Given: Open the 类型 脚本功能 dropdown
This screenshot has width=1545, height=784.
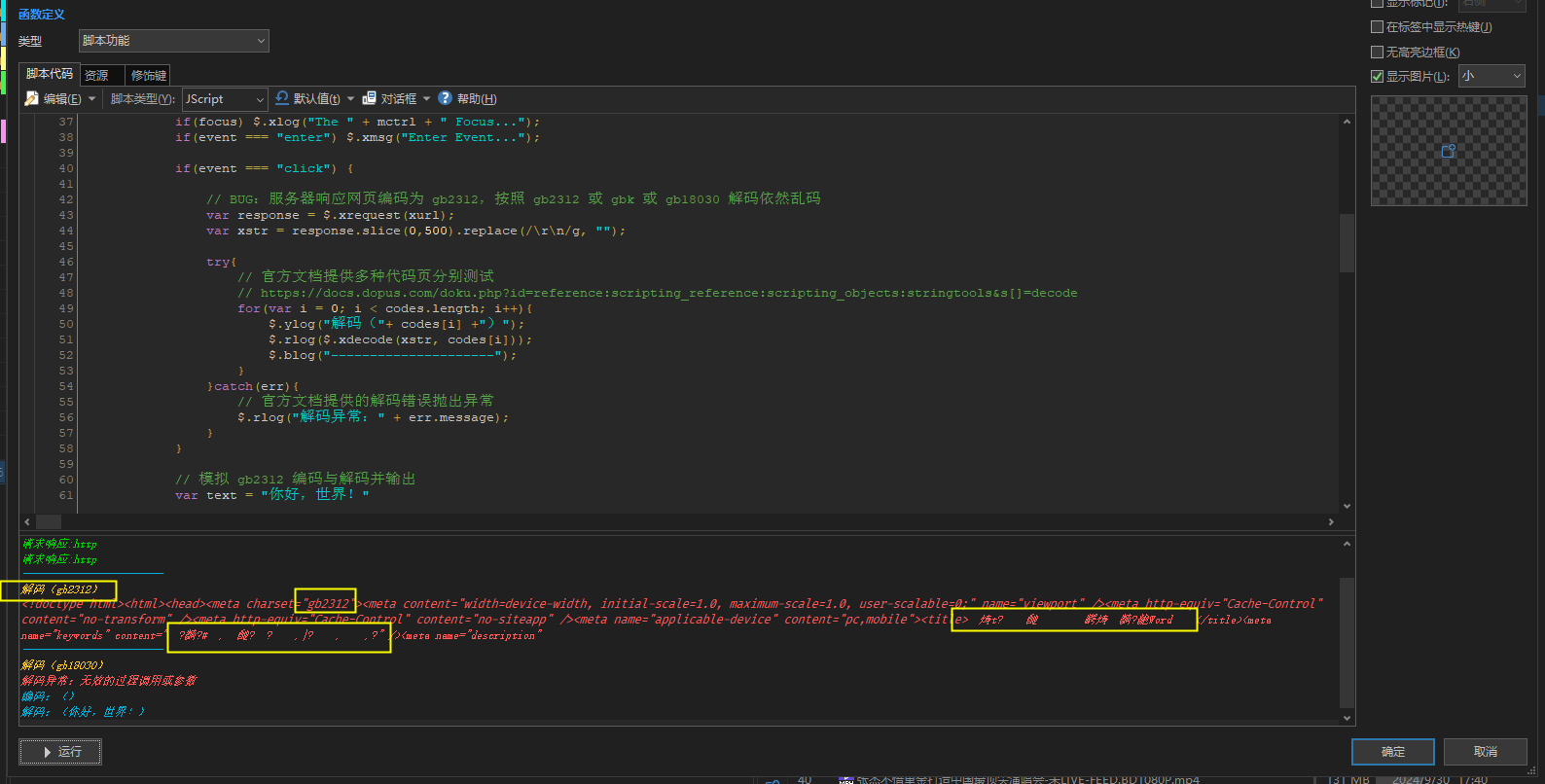Looking at the screenshot, I should tap(173, 41).
